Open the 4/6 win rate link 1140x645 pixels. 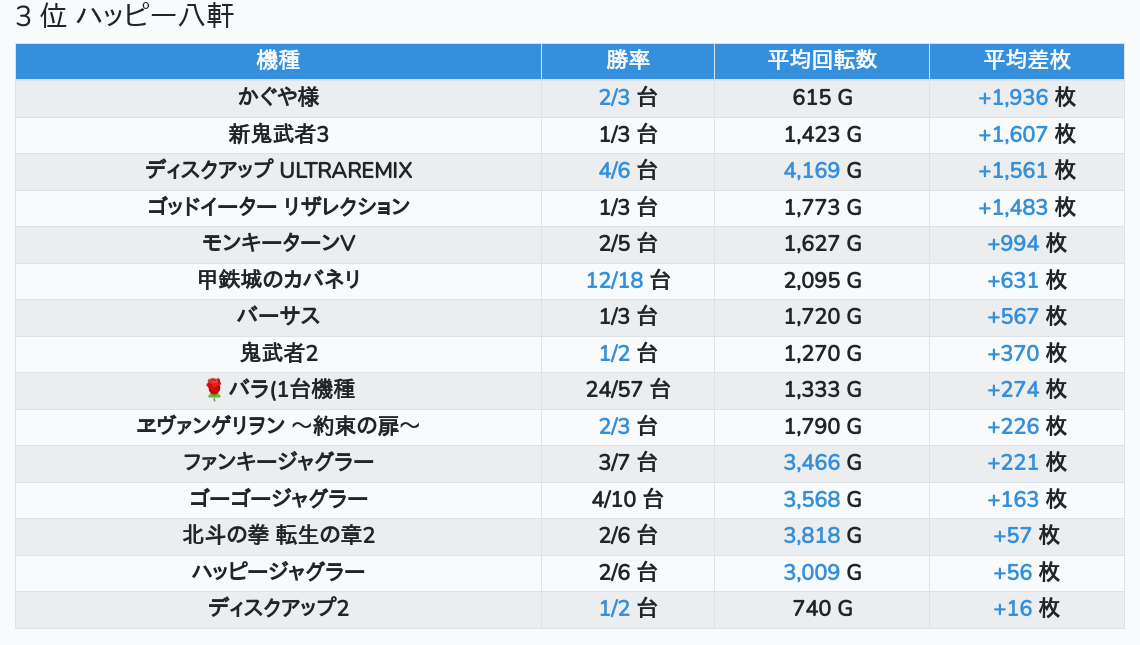614,170
